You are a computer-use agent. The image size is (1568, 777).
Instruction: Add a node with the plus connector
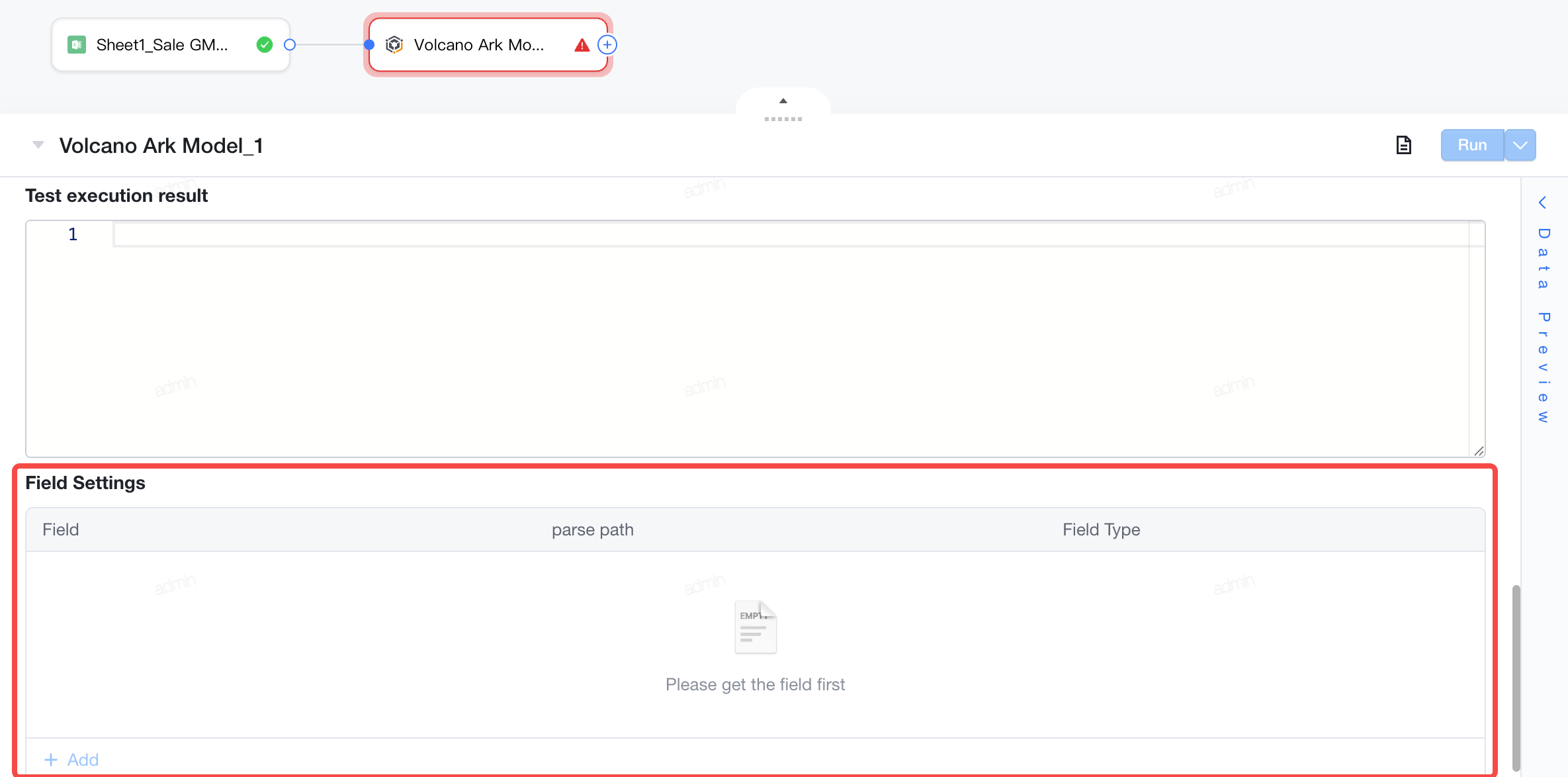point(607,45)
